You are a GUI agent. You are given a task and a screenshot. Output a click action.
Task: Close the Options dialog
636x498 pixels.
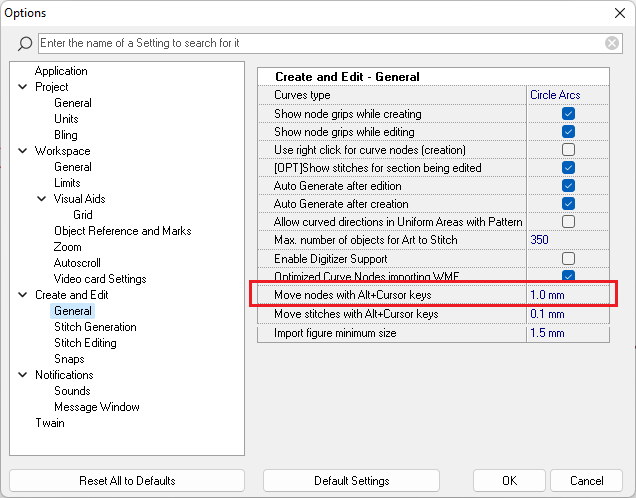[619, 13]
